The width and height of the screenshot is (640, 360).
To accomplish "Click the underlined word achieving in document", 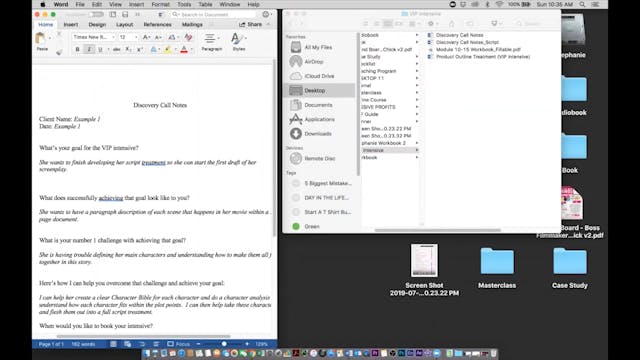I will coord(111,198).
